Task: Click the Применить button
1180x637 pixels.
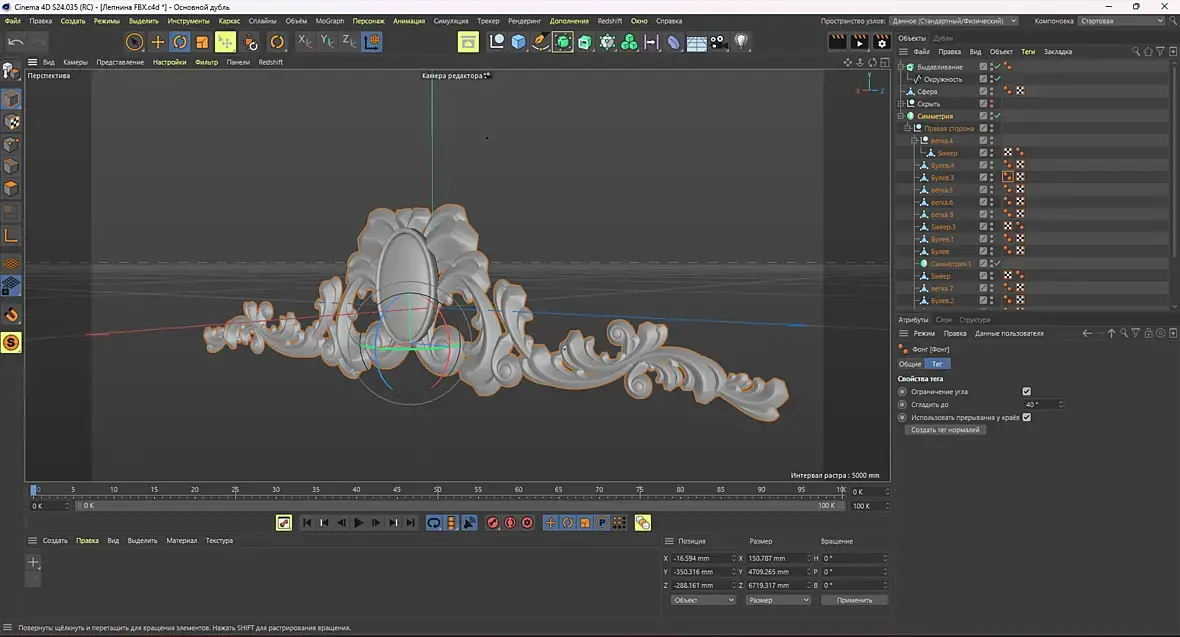Action: 854,600
